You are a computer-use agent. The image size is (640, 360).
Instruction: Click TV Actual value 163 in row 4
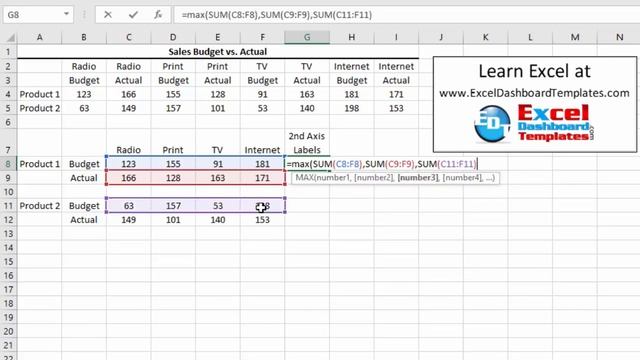click(x=307, y=94)
